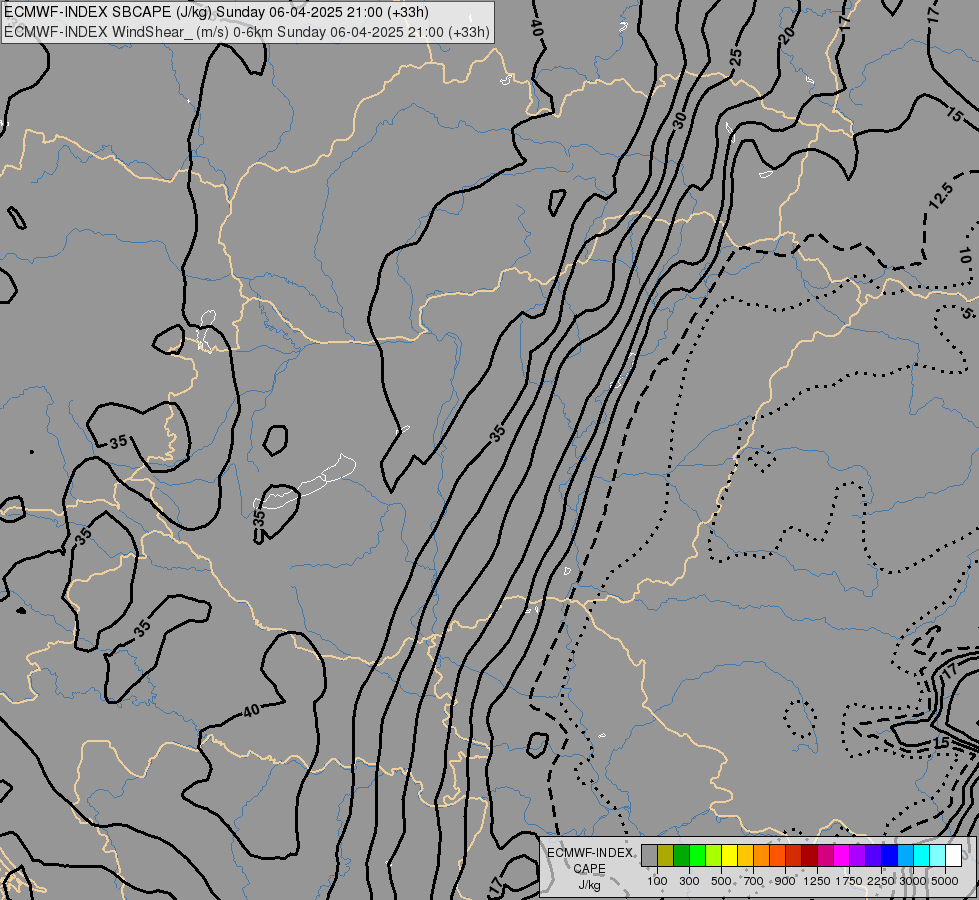Select the legend value 500
Screen dimensions: 979x900
click(721, 881)
